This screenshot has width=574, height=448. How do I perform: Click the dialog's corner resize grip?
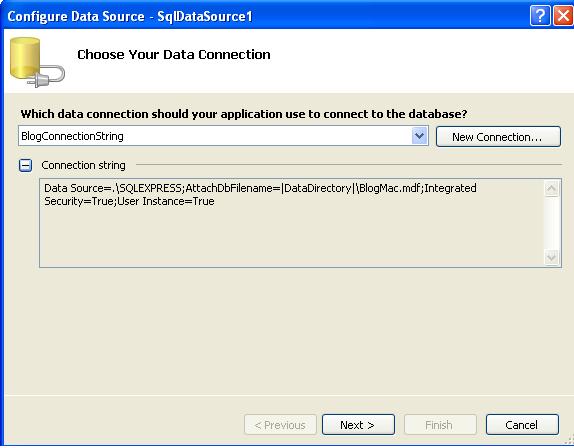click(570, 440)
